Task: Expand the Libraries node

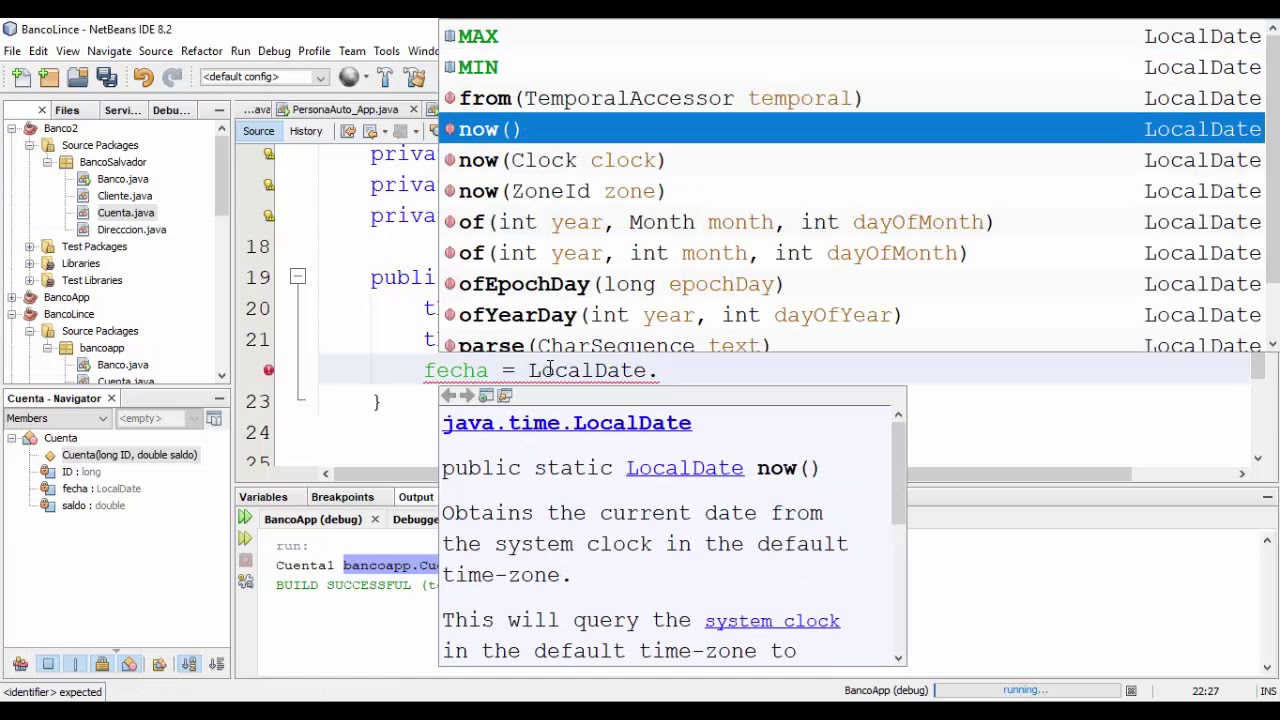Action: 29,263
